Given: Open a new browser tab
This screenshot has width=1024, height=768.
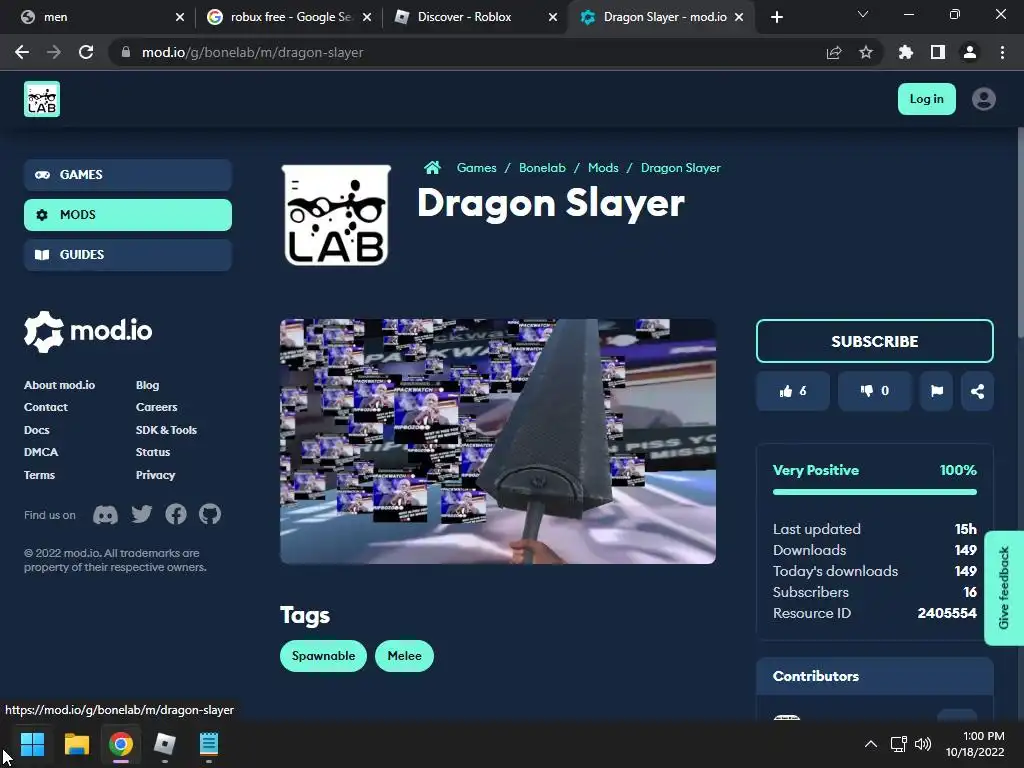Looking at the screenshot, I should [776, 17].
